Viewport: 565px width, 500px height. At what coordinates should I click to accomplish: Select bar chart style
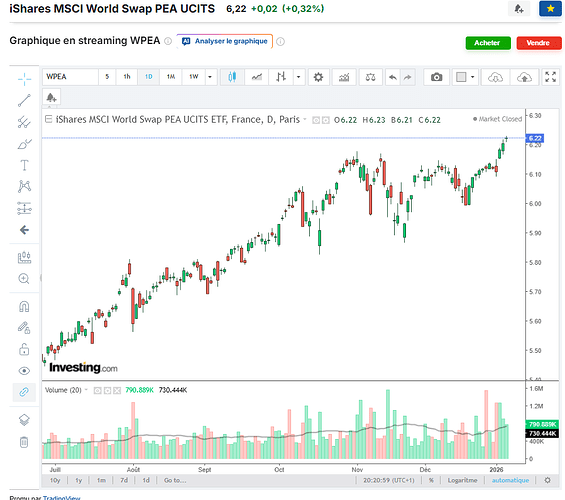tap(281, 77)
